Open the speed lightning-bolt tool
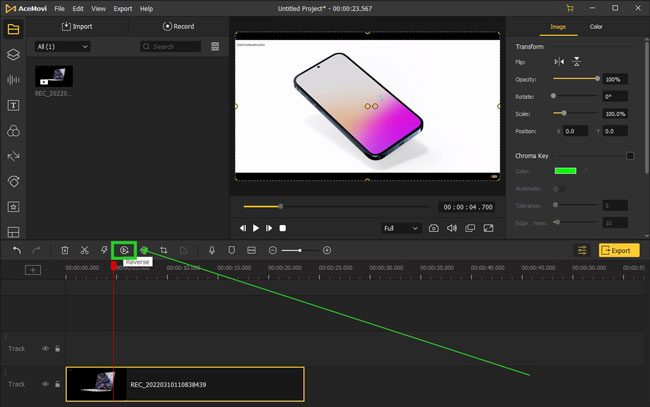Screen dimensions: 650x407 (x=104, y=250)
